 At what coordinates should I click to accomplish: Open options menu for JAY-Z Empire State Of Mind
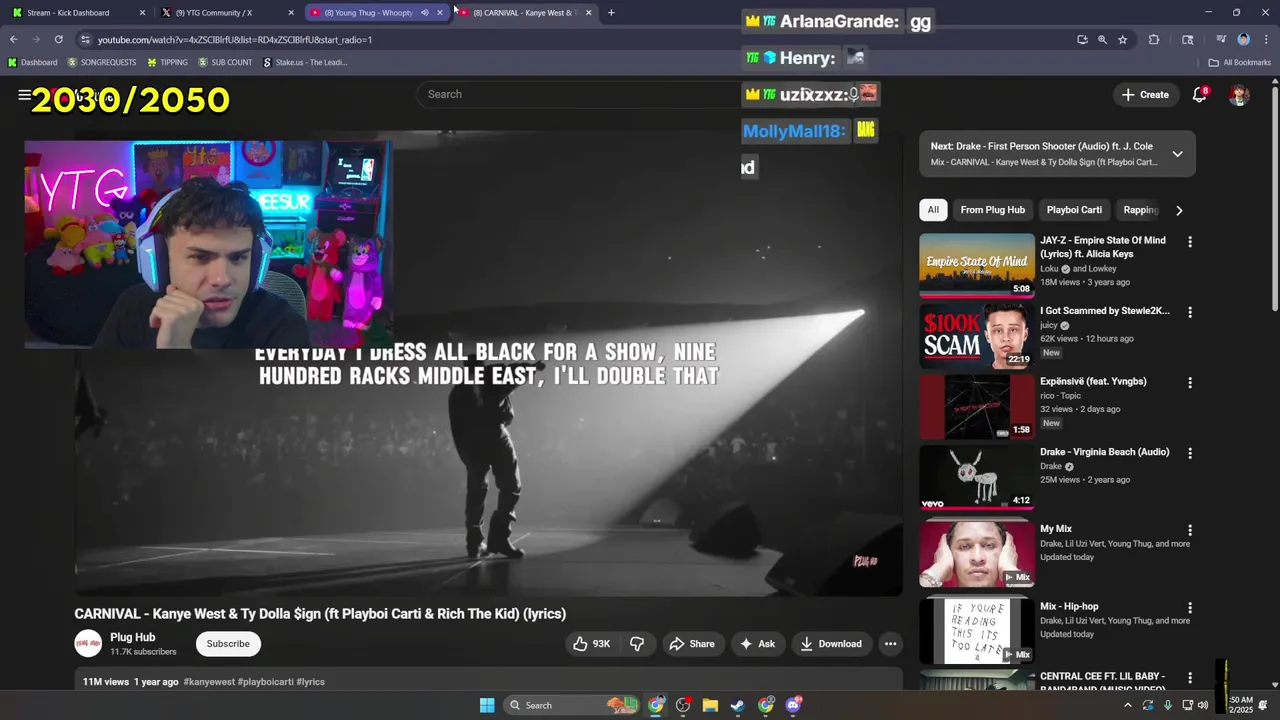pos(1190,242)
